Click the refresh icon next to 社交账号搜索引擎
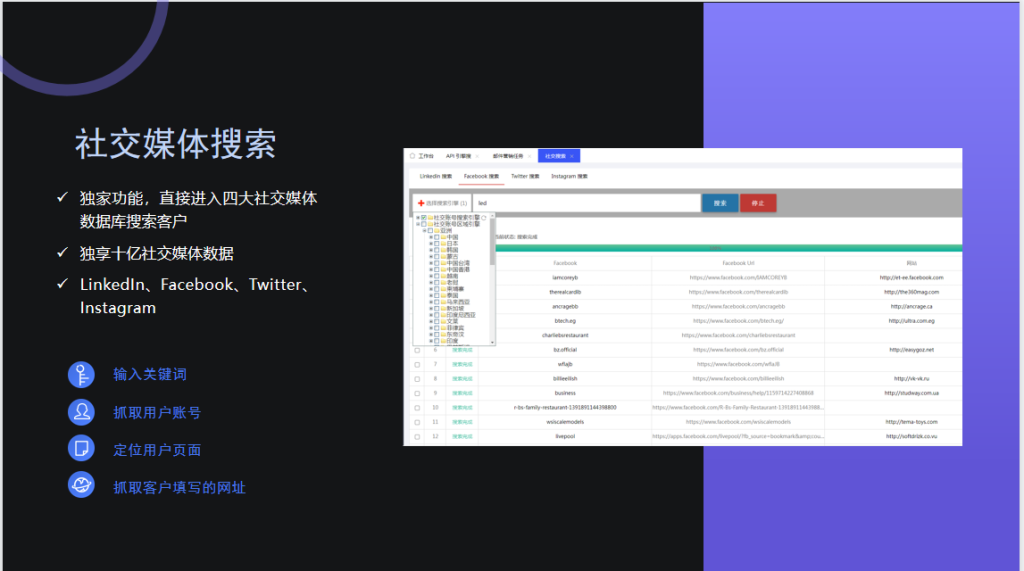The image size is (1024, 571). pos(484,217)
